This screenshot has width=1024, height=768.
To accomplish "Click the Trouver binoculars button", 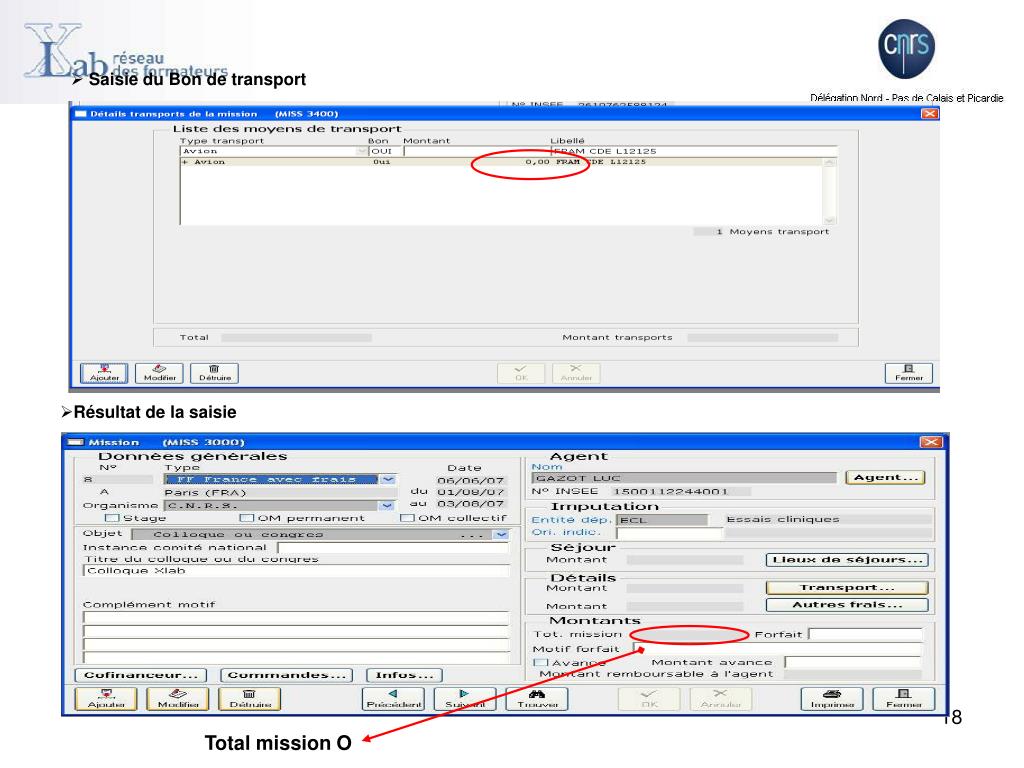I will (537, 699).
